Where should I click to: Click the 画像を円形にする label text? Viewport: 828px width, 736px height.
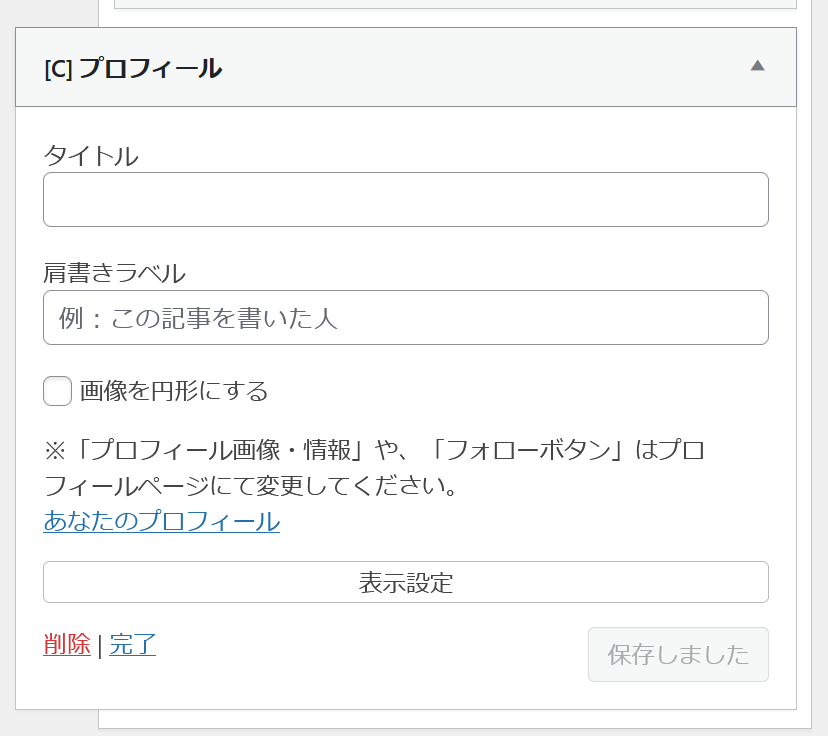pos(174,391)
